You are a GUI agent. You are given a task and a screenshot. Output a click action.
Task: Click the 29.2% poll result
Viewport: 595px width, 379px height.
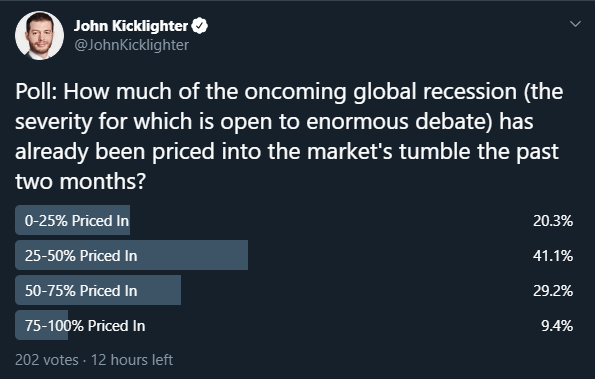553,291
